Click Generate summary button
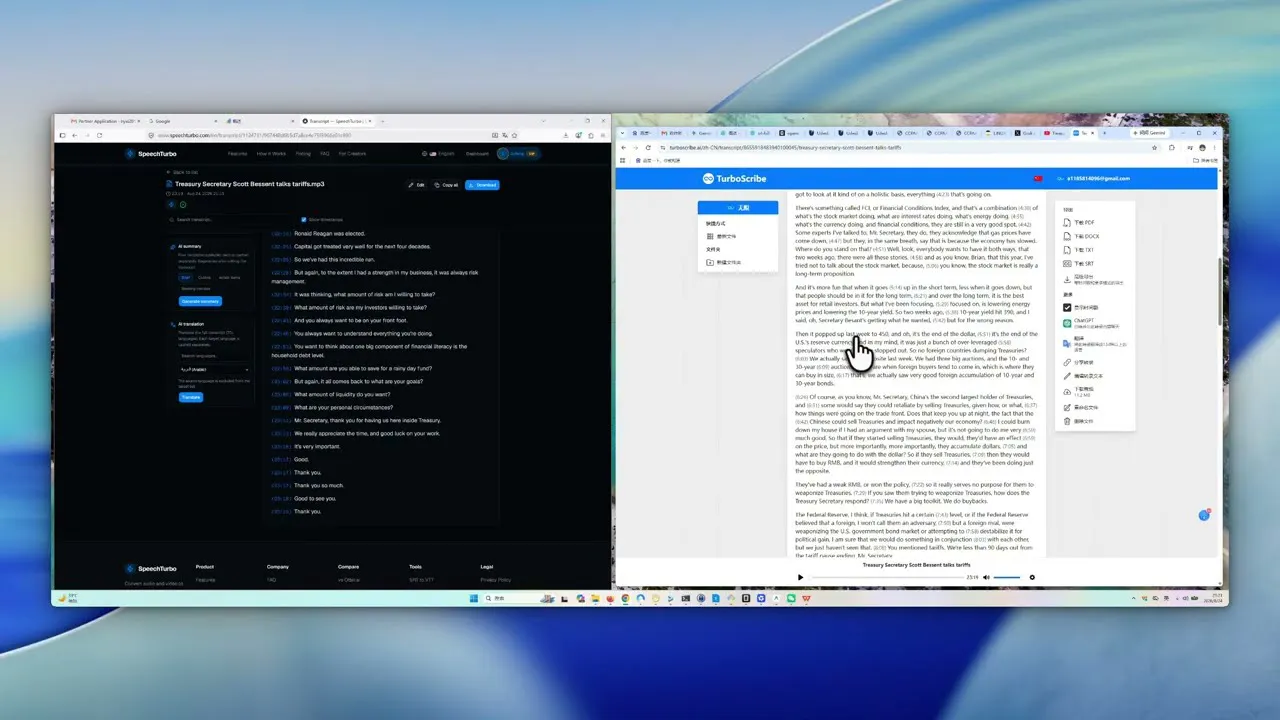 (200, 301)
